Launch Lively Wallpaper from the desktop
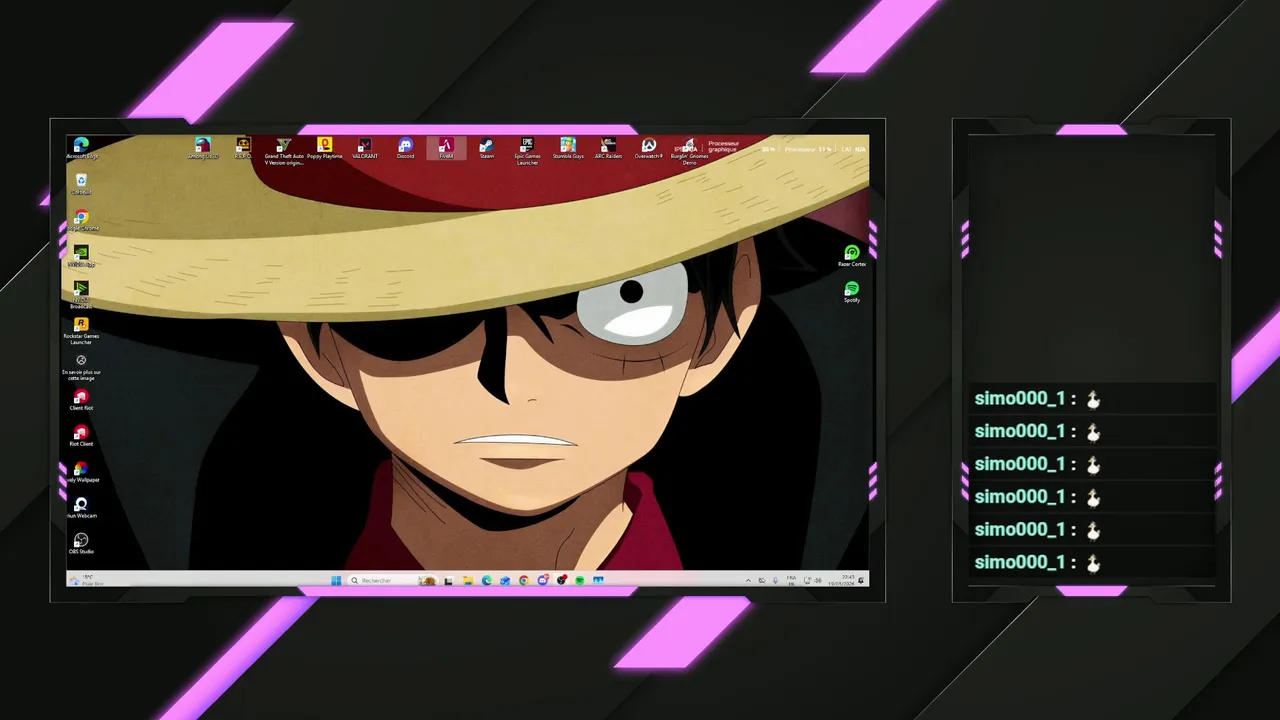 coord(82,472)
